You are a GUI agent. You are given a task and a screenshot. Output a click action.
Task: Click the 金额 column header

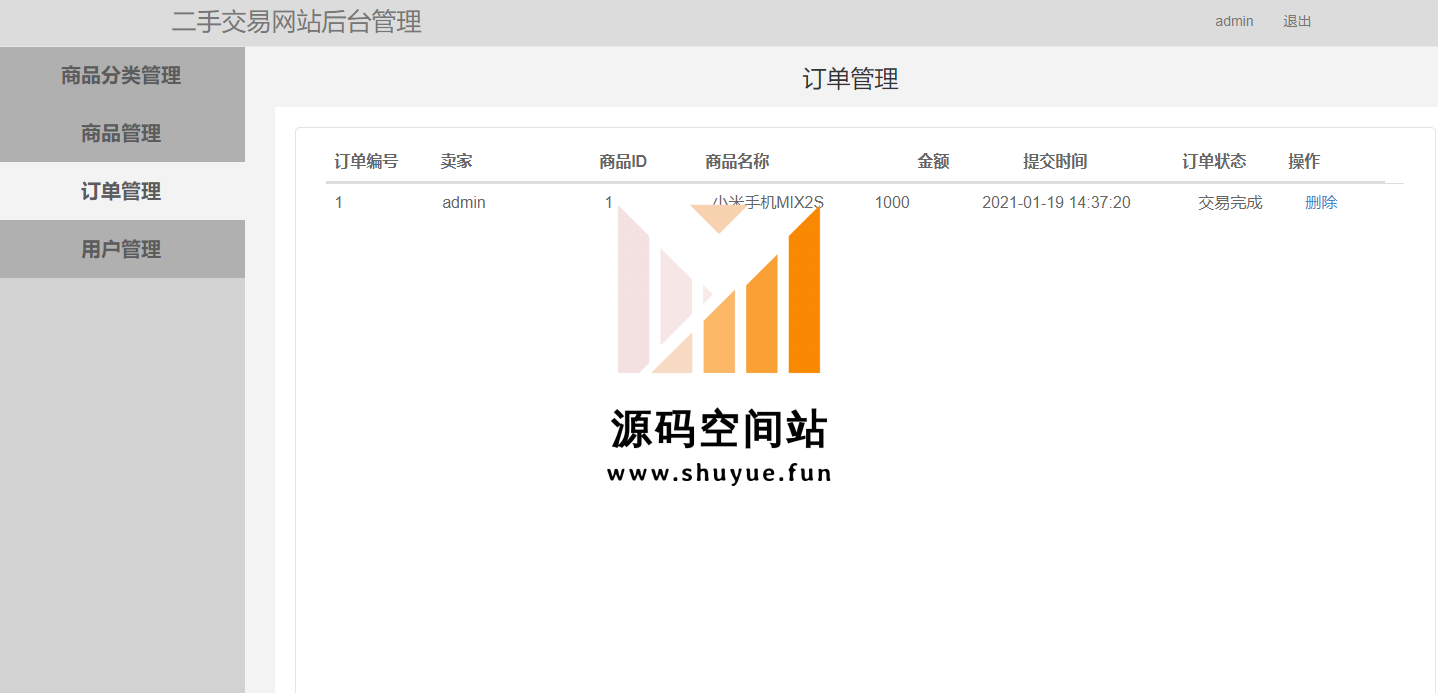[933, 161]
